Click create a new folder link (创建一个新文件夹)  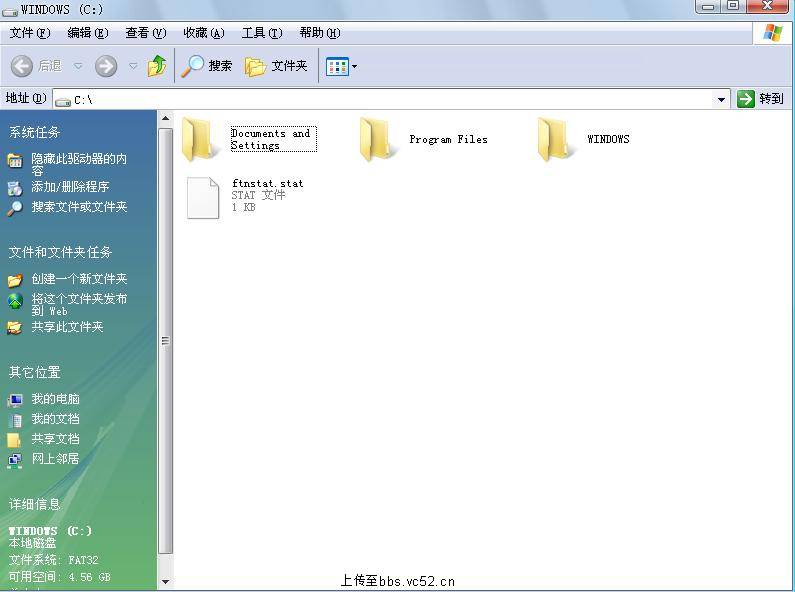(79, 279)
